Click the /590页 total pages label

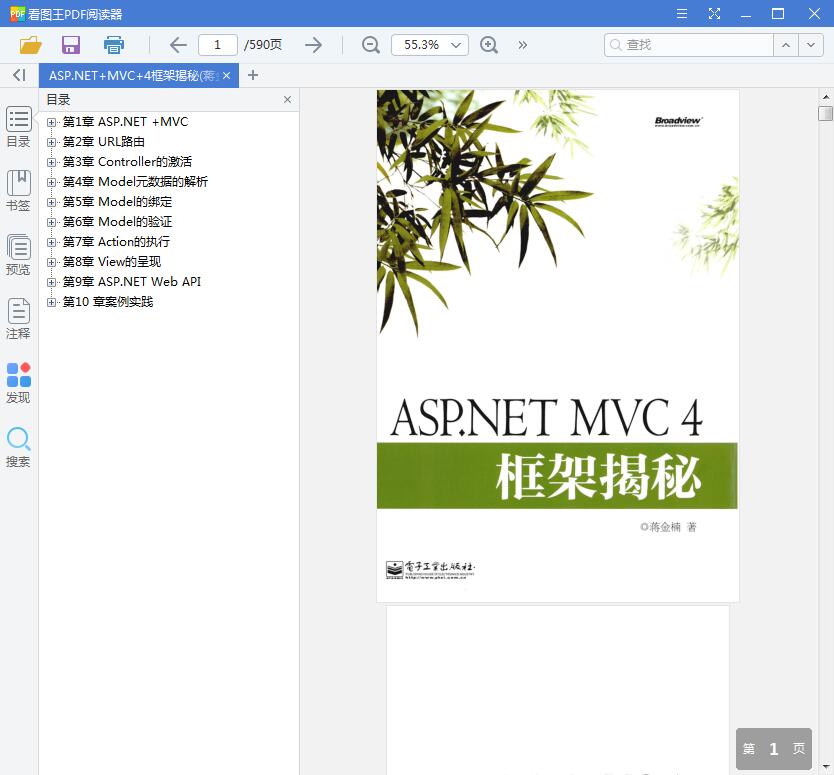point(263,45)
